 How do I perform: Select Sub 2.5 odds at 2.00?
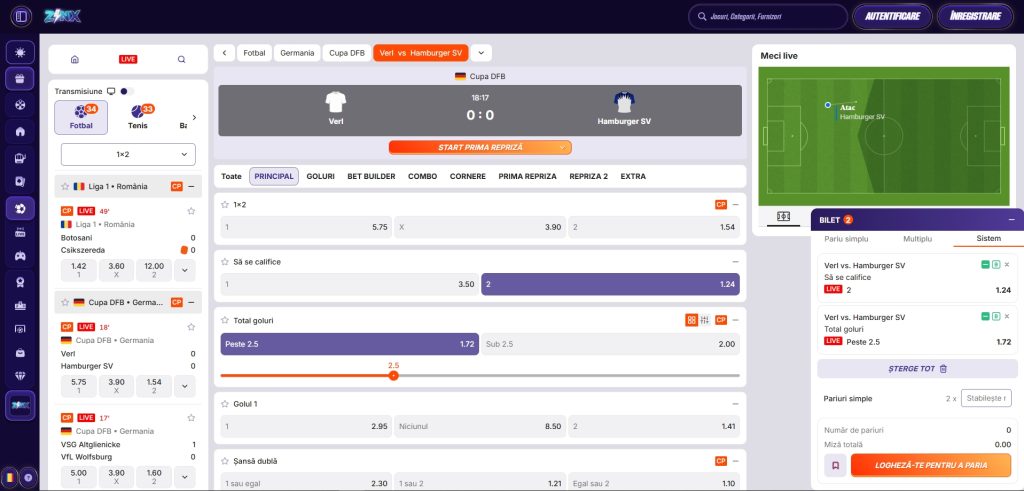click(611, 344)
